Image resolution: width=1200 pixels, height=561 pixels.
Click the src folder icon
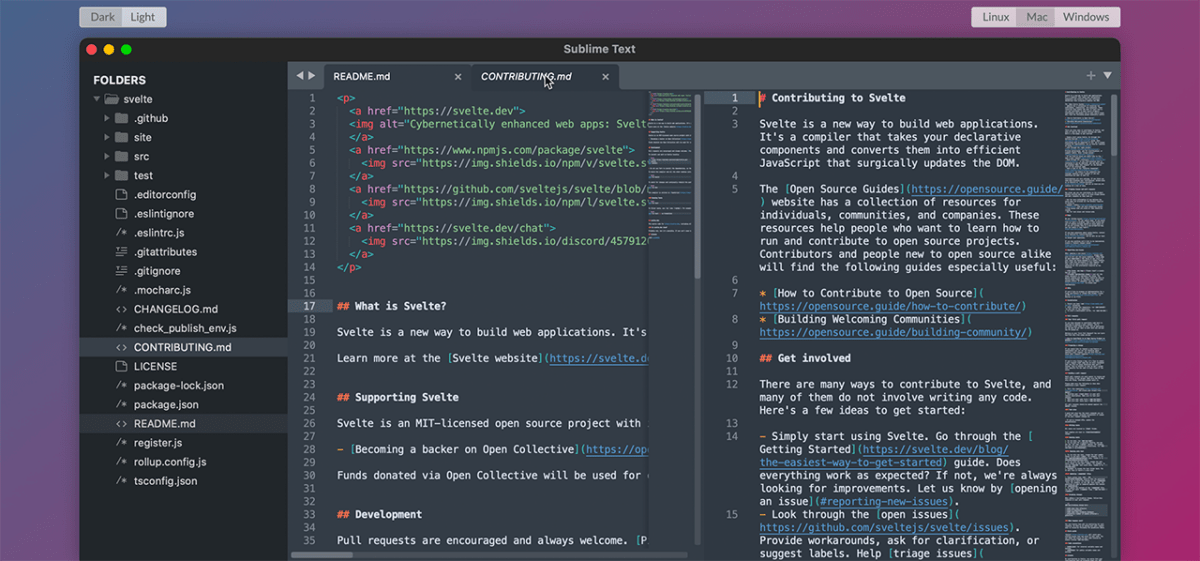[x=121, y=156]
